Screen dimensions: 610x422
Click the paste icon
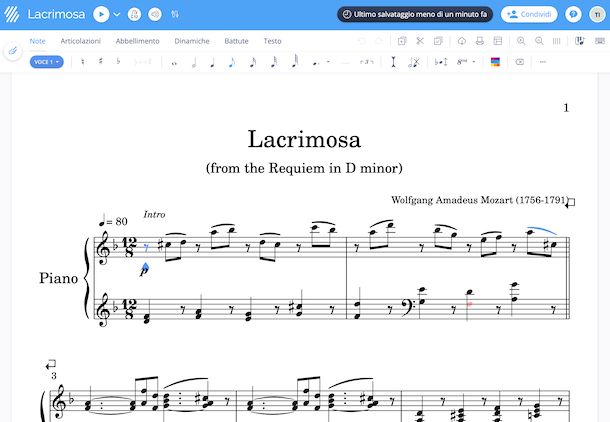point(438,41)
